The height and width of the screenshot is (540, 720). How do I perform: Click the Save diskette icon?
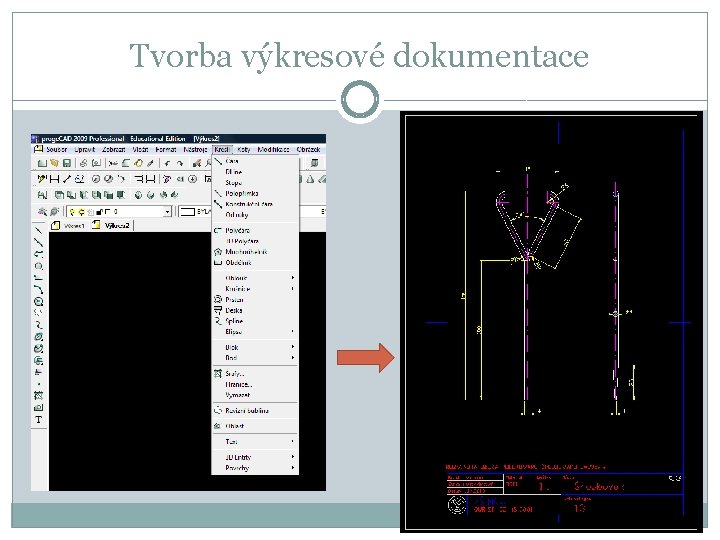[x=67, y=163]
